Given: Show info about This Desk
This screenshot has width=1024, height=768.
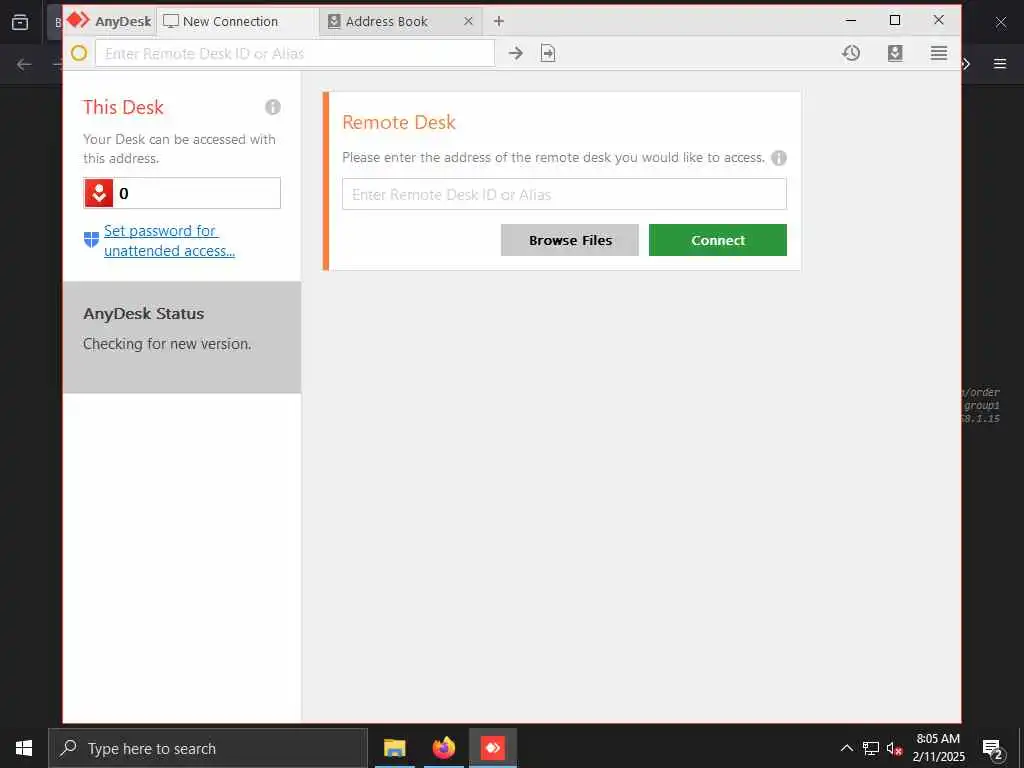Looking at the screenshot, I should [273, 107].
